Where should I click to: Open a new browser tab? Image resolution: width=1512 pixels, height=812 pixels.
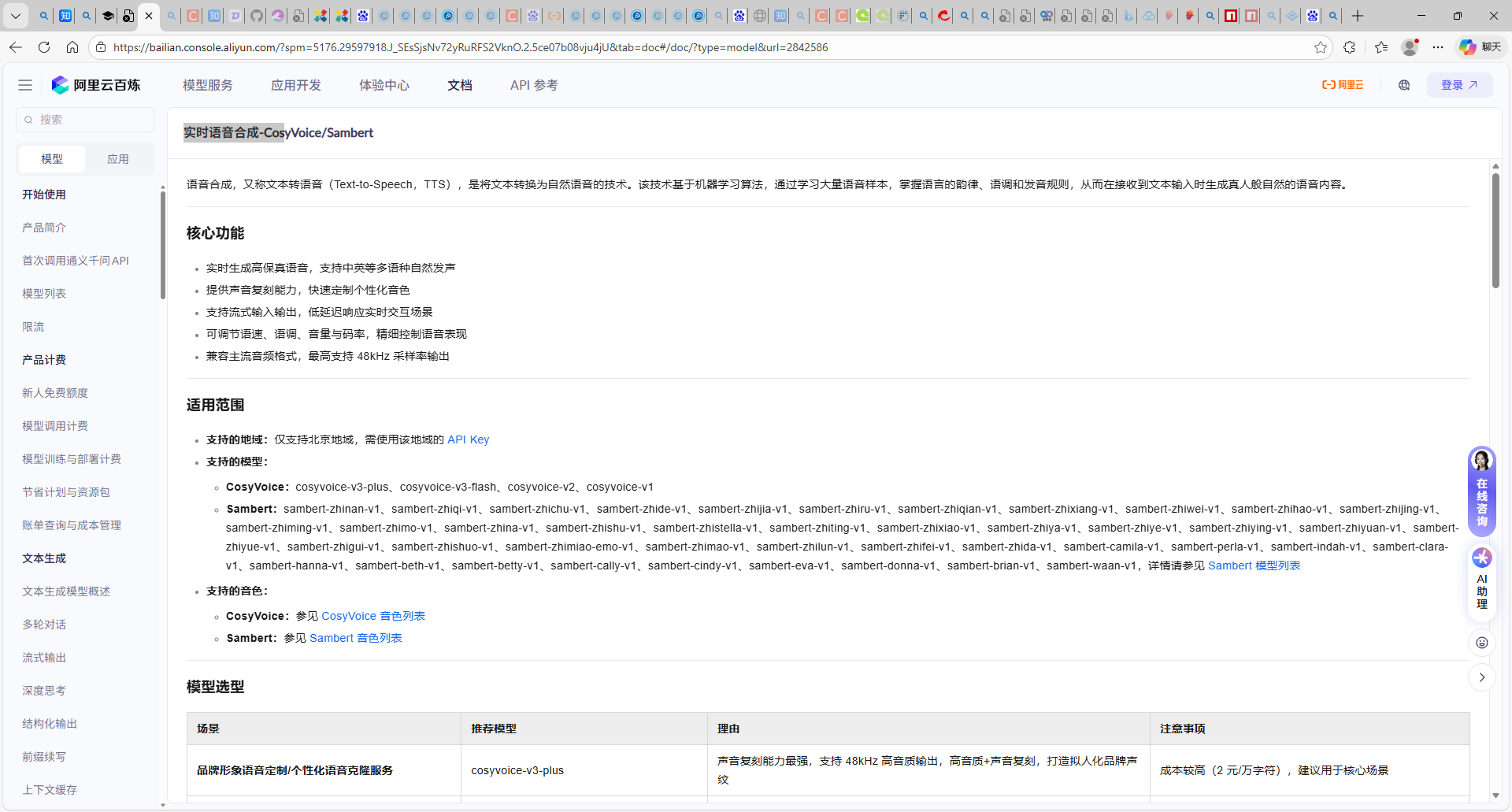click(1358, 16)
